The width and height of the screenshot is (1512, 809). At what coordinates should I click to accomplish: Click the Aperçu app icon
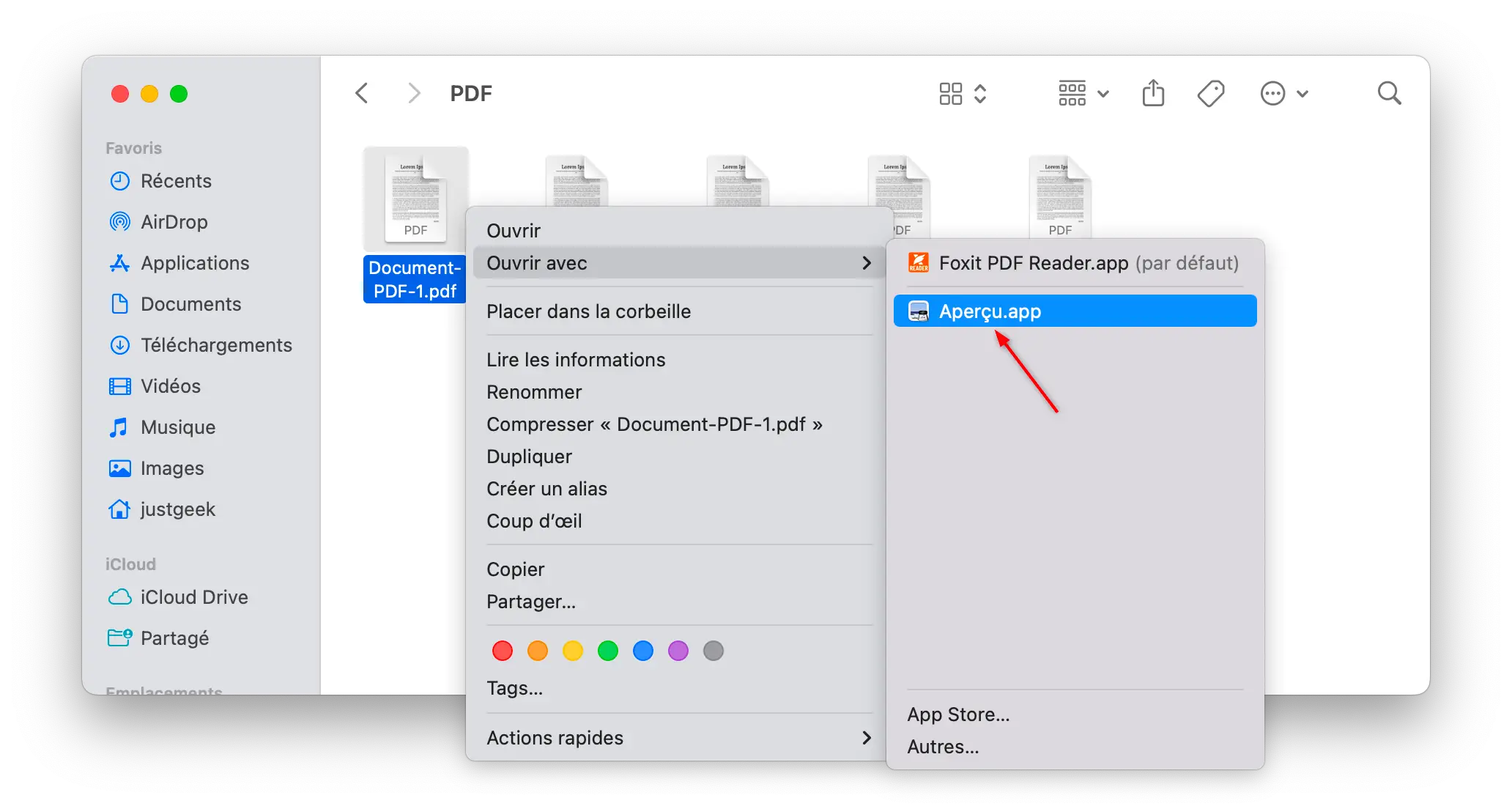point(919,311)
